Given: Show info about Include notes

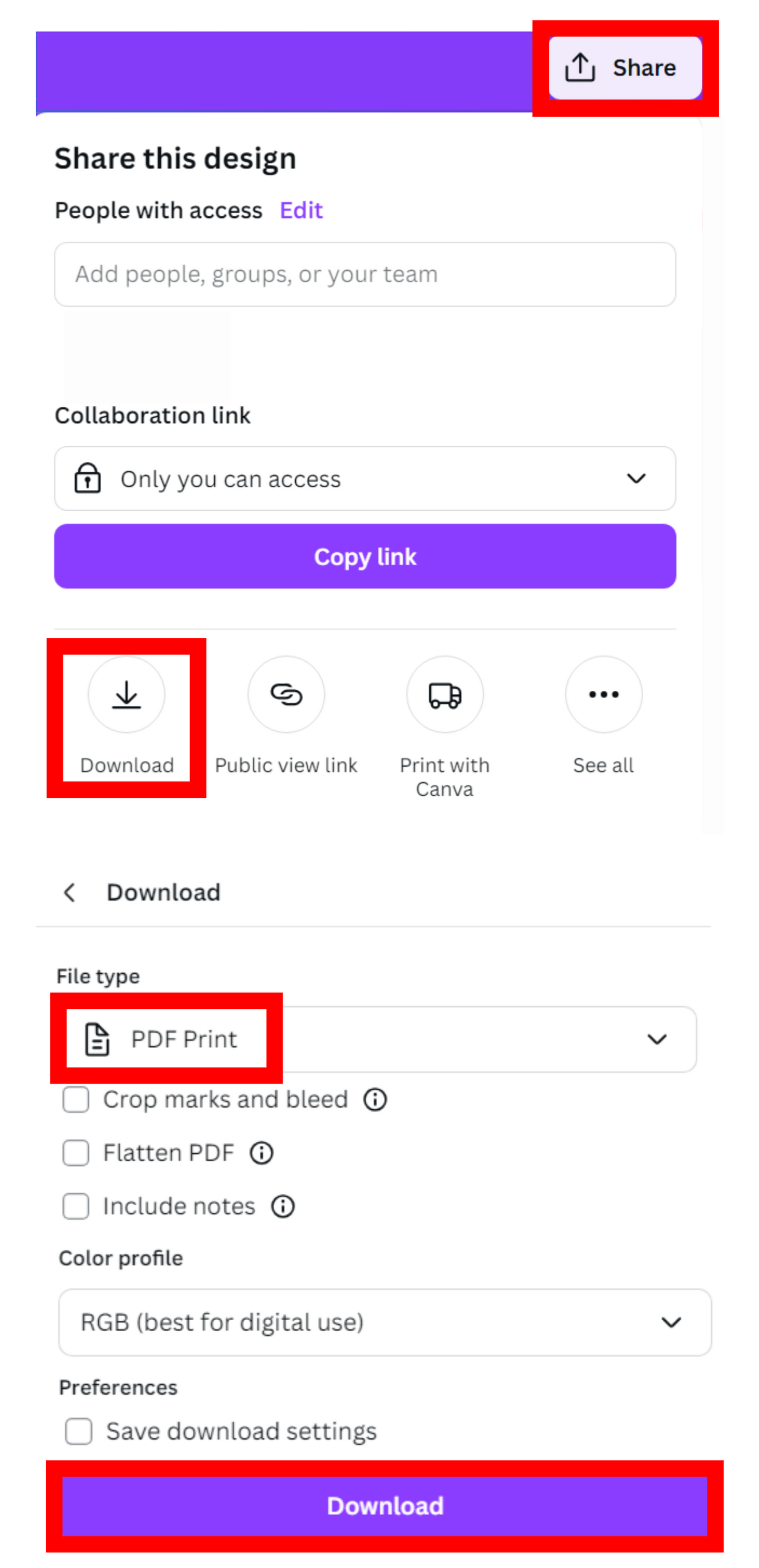Looking at the screenshot, I should coord(283,1206).
